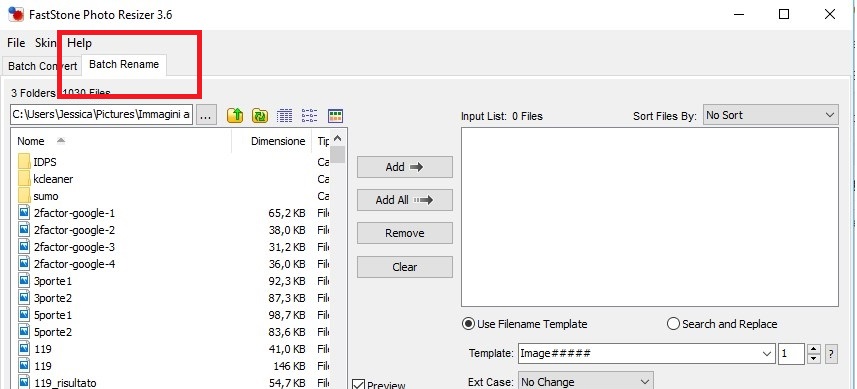Switch to list view icon
This screenshot has height=389, width=857.
[309, 115]
